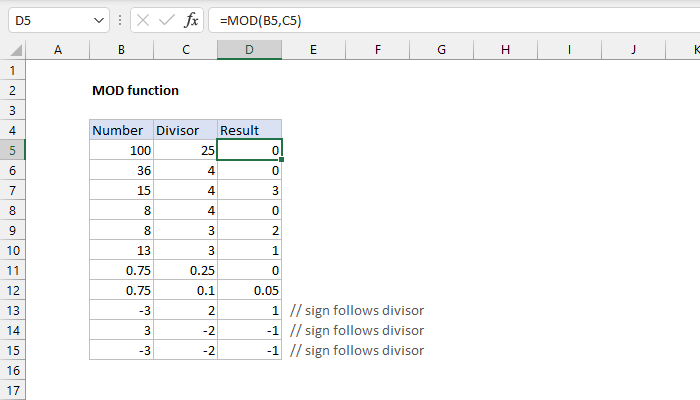Select column H header
The height and width of the screenshot is (400, 700).
(x=505, y=50)
